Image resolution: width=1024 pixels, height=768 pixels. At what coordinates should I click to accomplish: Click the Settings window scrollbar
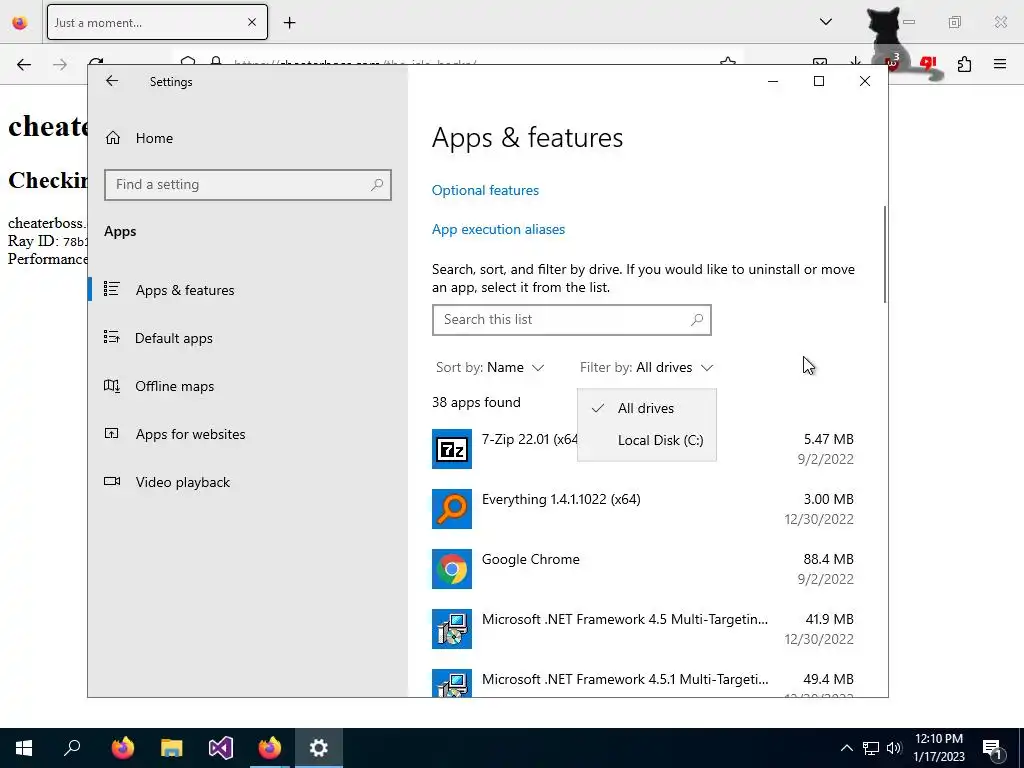[x=885, y=255]
